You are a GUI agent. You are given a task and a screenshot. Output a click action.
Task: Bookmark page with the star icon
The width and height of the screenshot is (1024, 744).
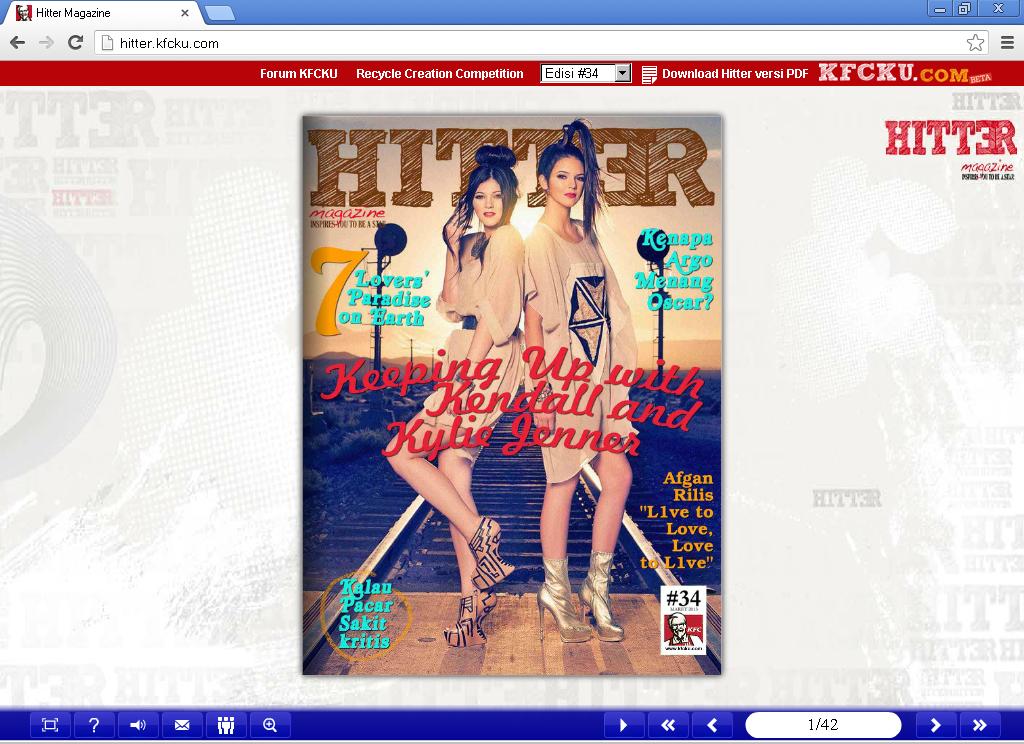(x=975, y=43)
